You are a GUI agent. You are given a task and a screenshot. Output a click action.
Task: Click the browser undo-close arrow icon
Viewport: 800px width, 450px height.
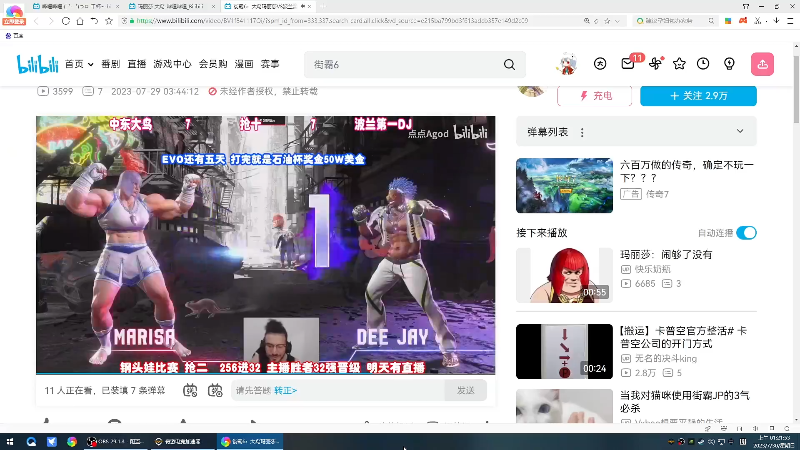coord(94,21)
